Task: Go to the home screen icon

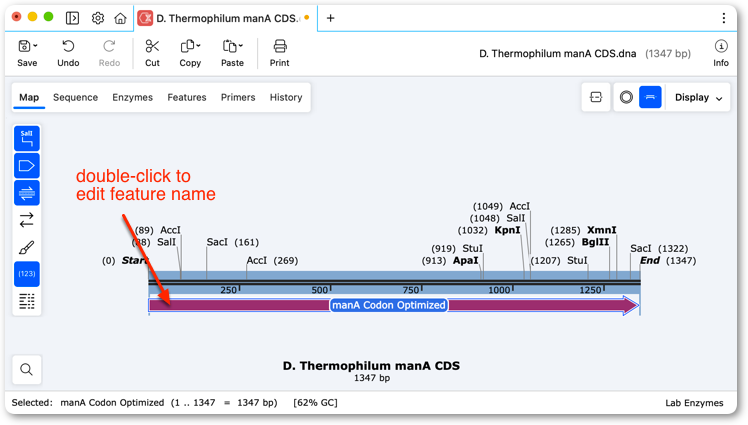Action: pos(120,18)
